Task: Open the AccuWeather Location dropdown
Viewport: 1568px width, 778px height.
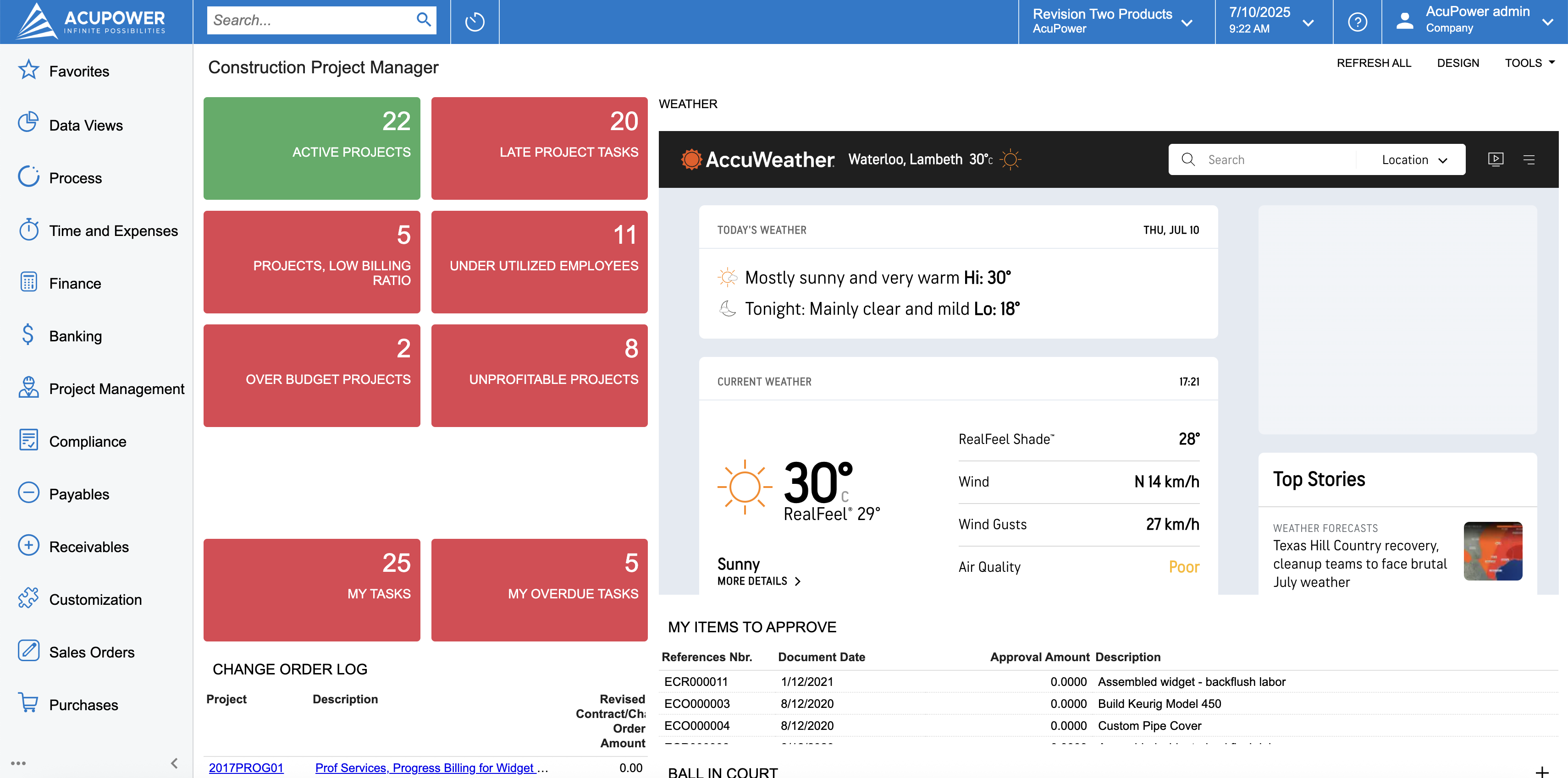Action: pyautogui.click(x=1413, y=159)
